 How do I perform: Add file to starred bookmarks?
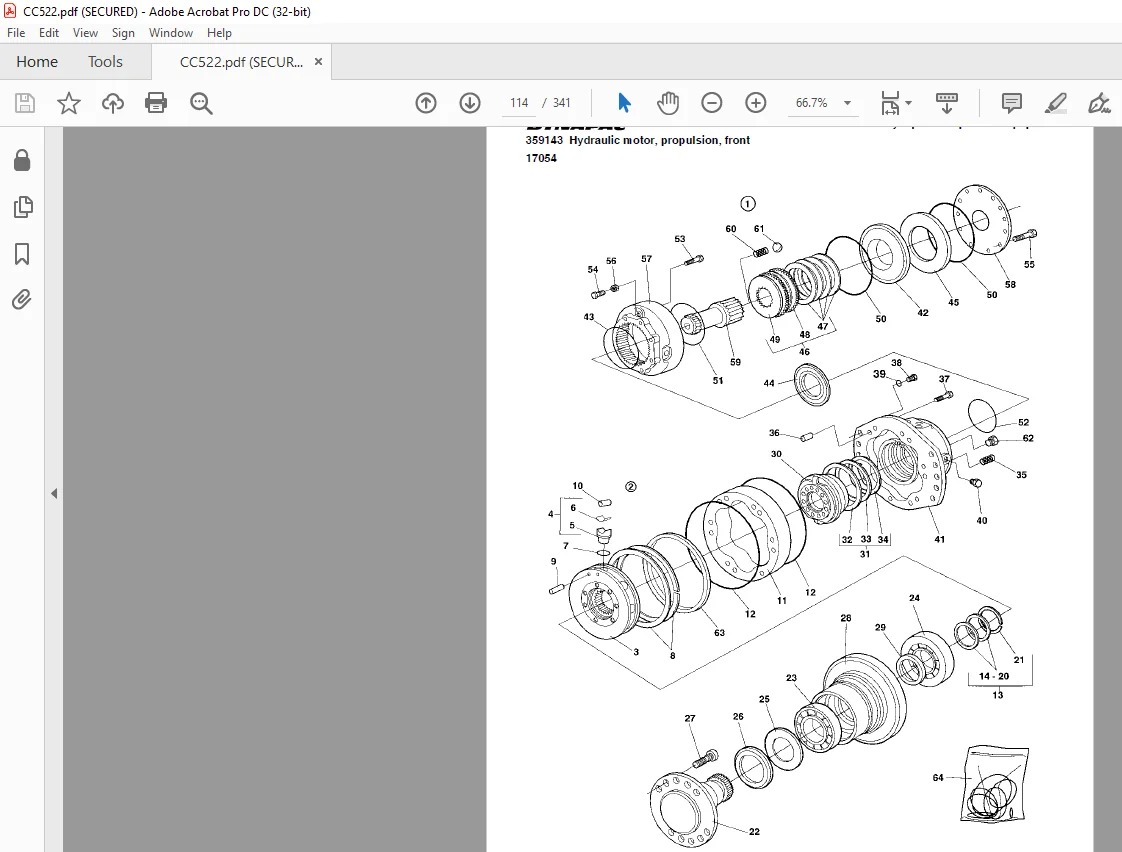tap(69, 103)
